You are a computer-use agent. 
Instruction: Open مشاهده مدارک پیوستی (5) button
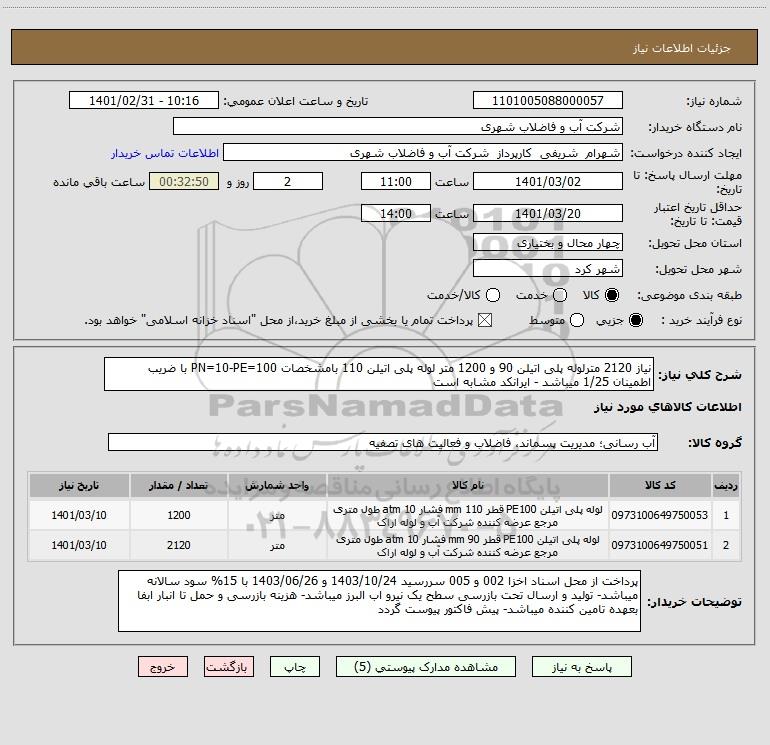[426, 667]
